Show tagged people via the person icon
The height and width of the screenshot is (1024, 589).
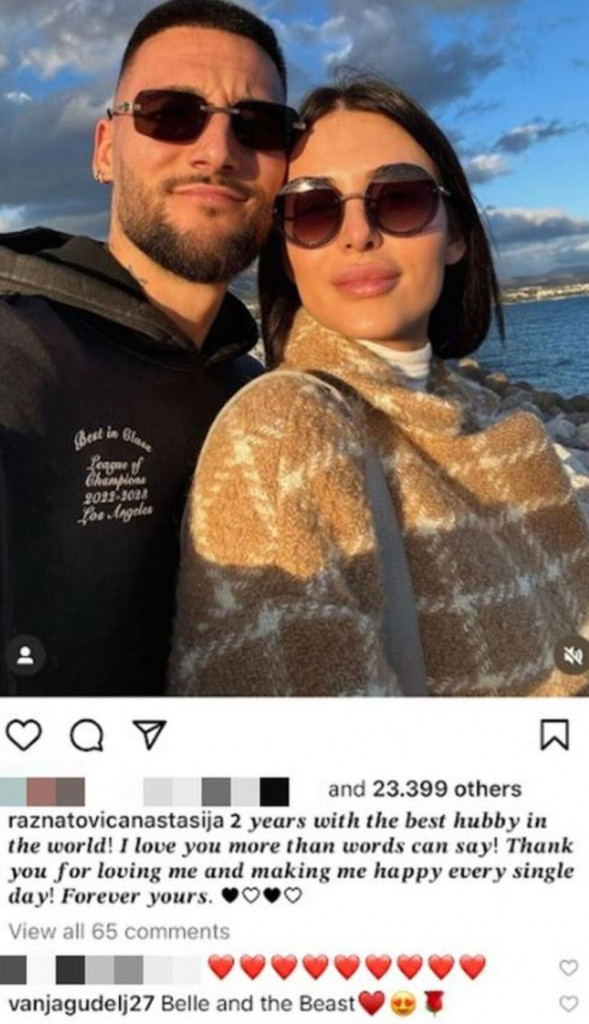click(25, 655)
